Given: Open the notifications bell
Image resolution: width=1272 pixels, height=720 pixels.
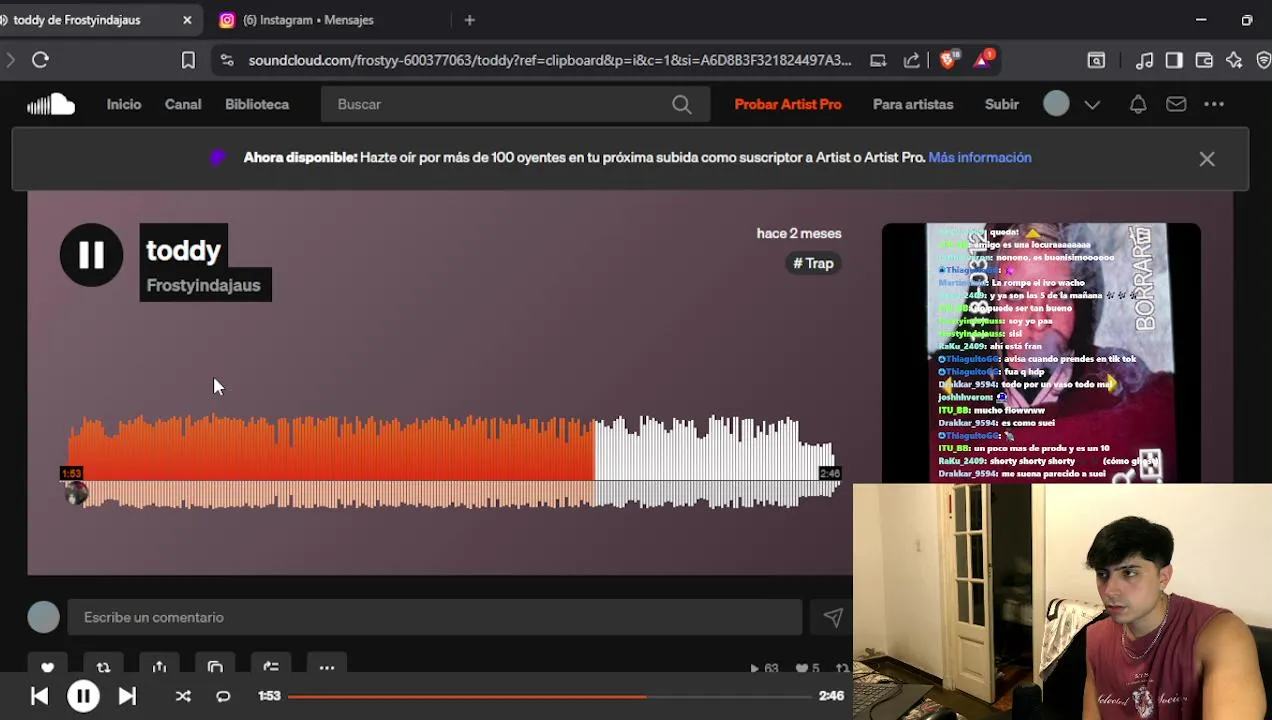Looking at the screenshot, I should click(1138, 104).
